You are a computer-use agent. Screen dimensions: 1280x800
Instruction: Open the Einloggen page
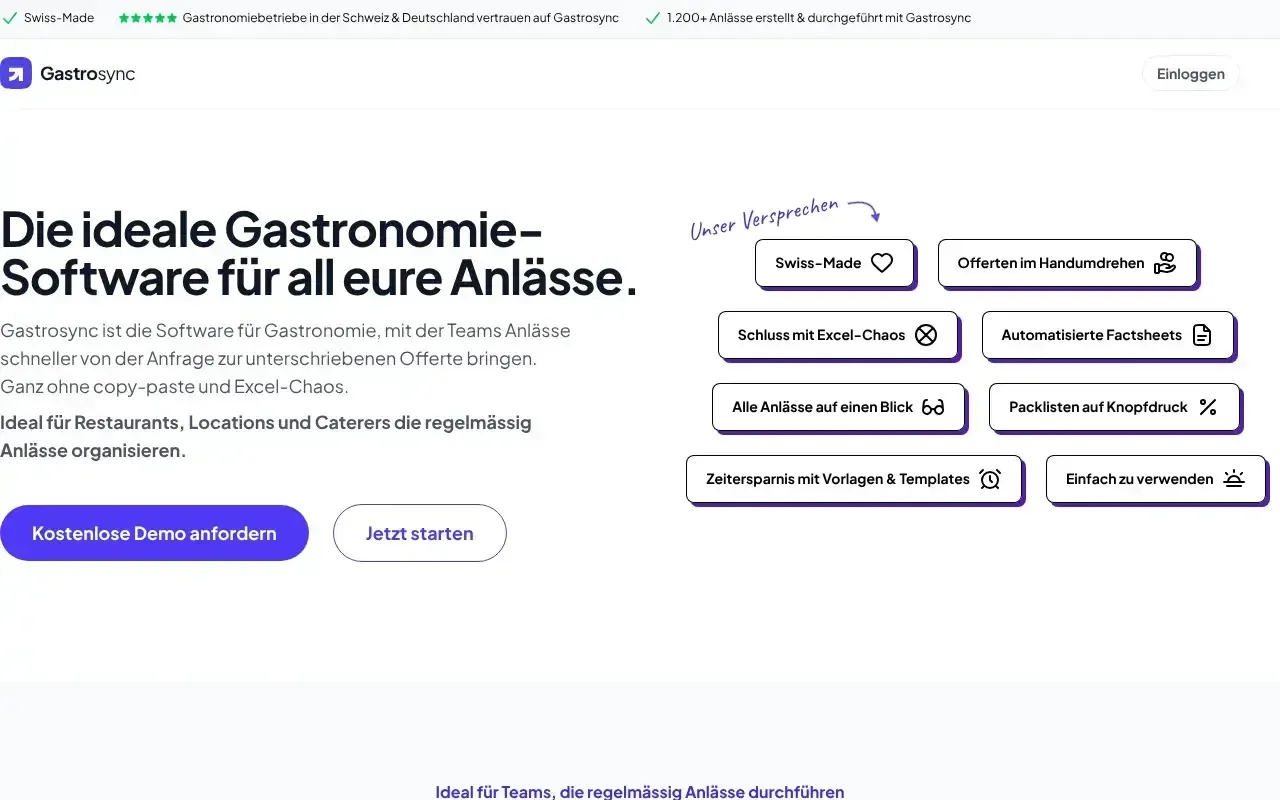click(x=1190, y=73)
